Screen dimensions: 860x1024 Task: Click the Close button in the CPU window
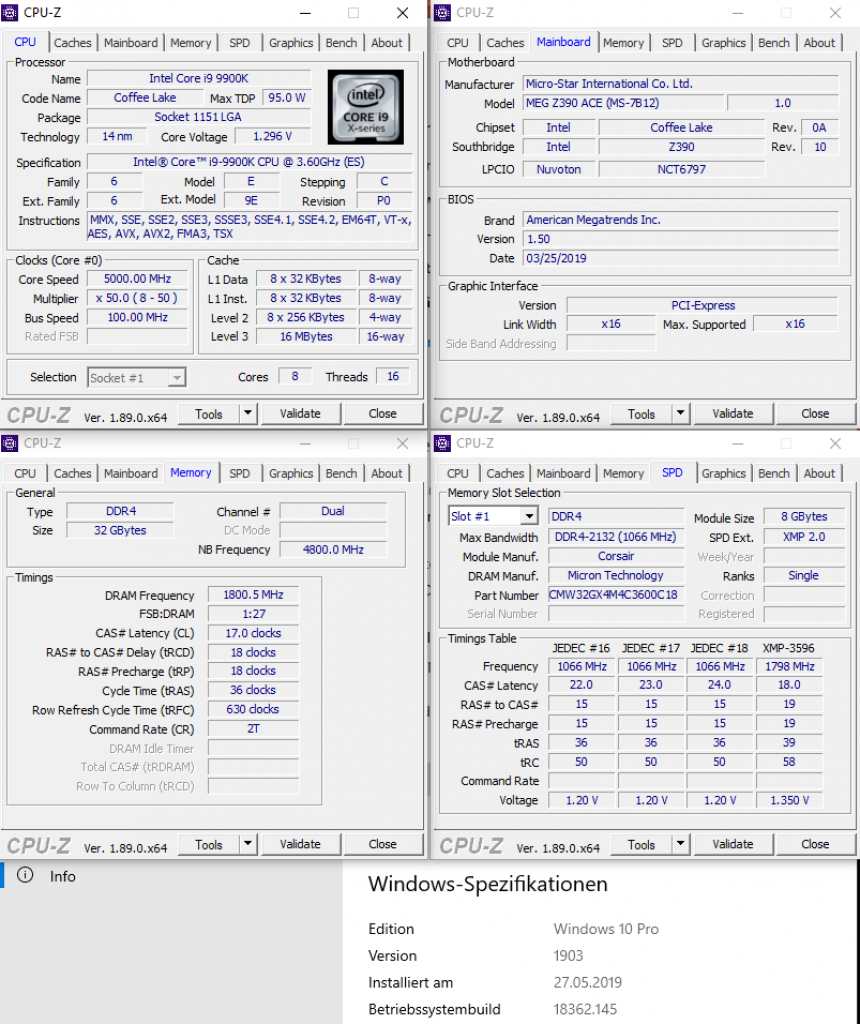(383, 413)
